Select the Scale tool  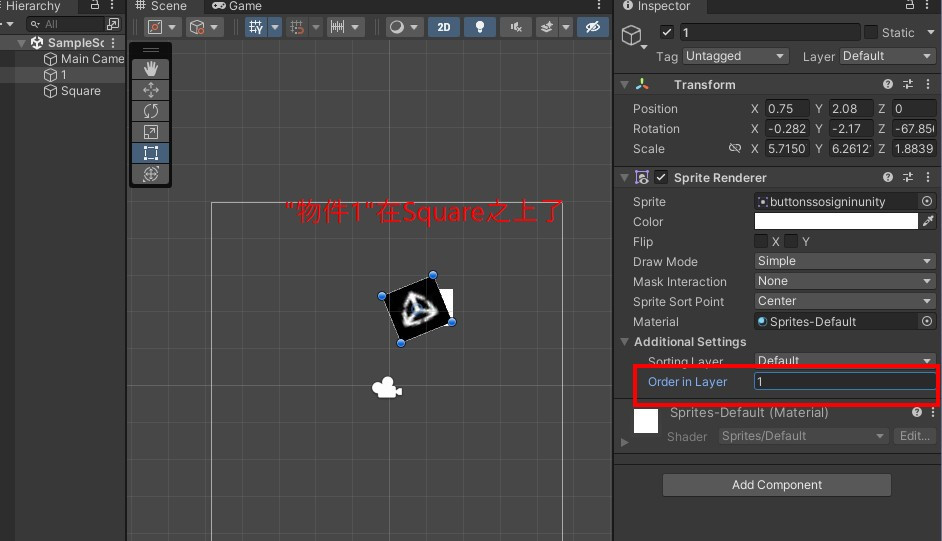(151, 132)
